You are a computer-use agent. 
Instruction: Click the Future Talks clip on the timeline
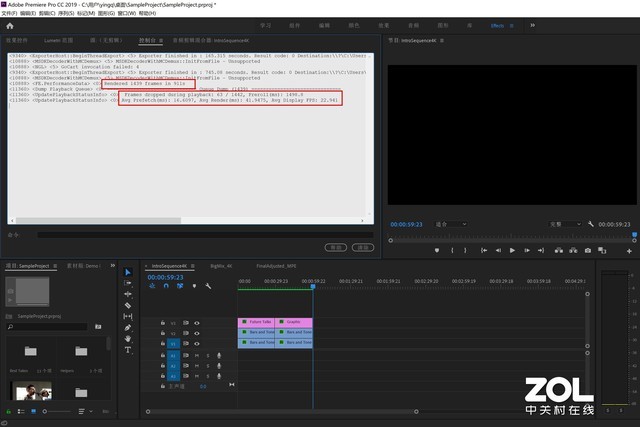coord(255,322)
